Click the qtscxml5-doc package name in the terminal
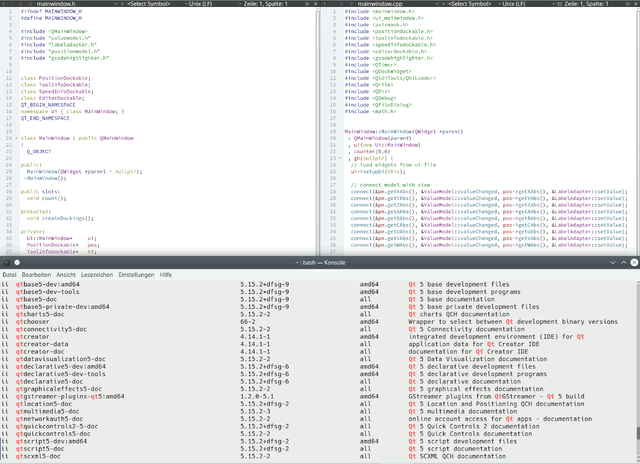This screenshot has width=640, height=464. pos(38,456)
